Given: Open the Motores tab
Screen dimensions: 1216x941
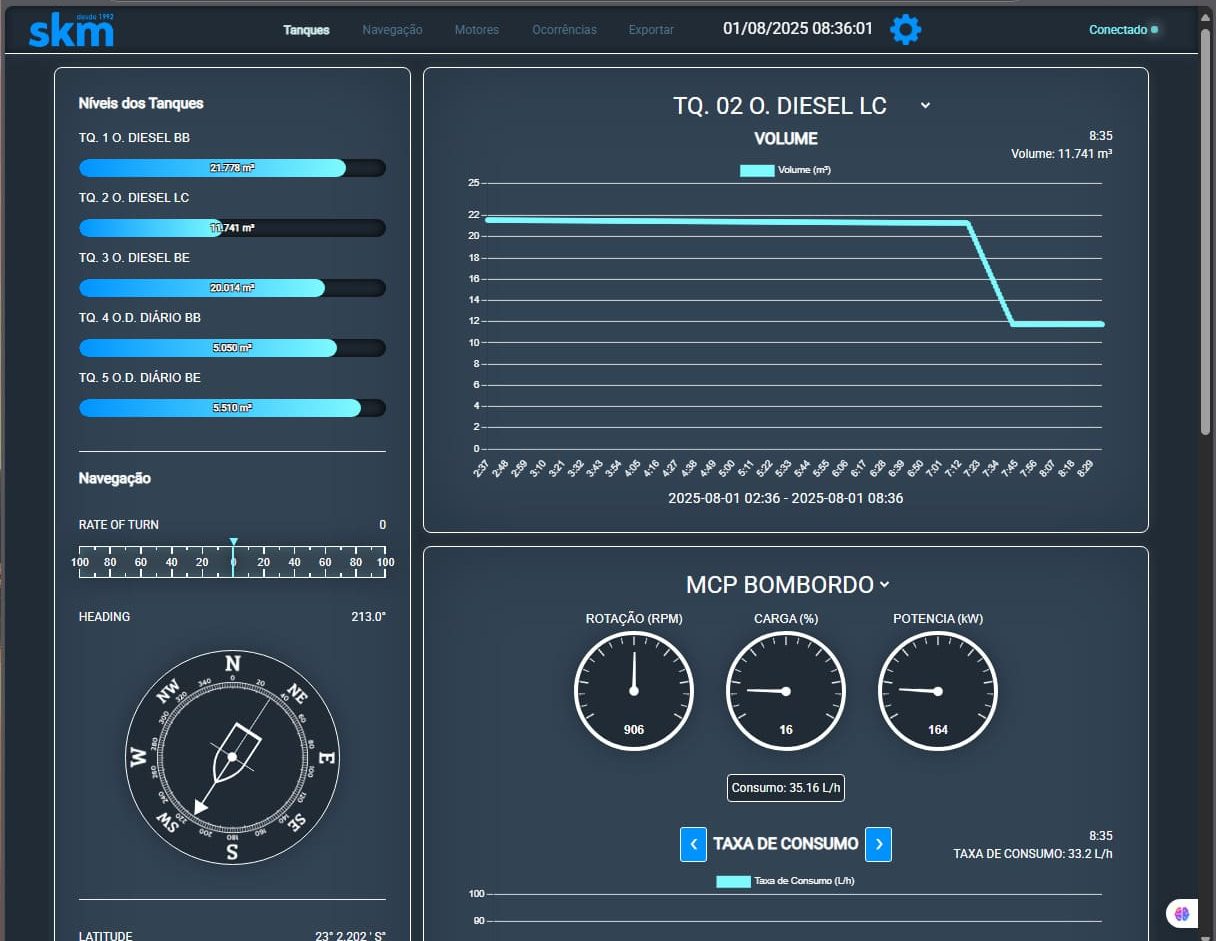Looking at the screenshot, I should pos(476,30).
